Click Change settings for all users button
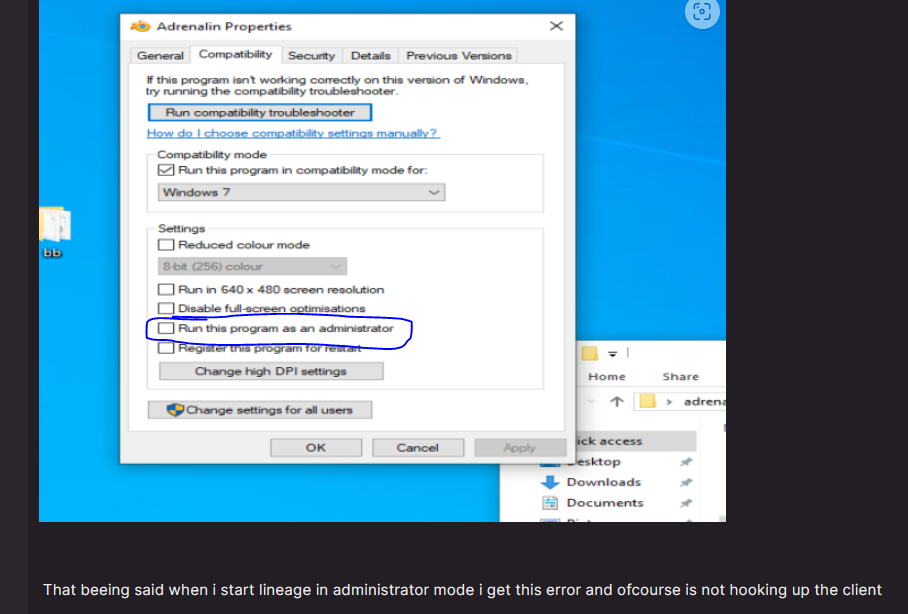Screen dimensions: 908x614 pos(260,410)
